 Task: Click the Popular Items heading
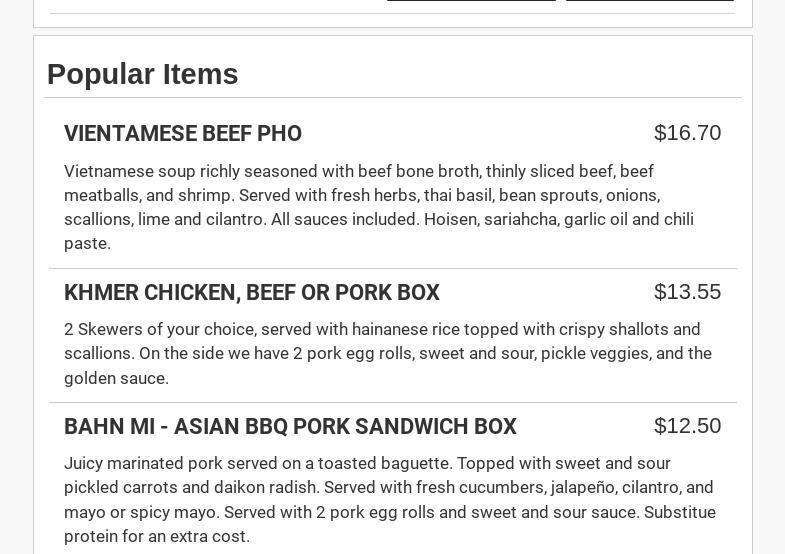click(x=143, y=74)
